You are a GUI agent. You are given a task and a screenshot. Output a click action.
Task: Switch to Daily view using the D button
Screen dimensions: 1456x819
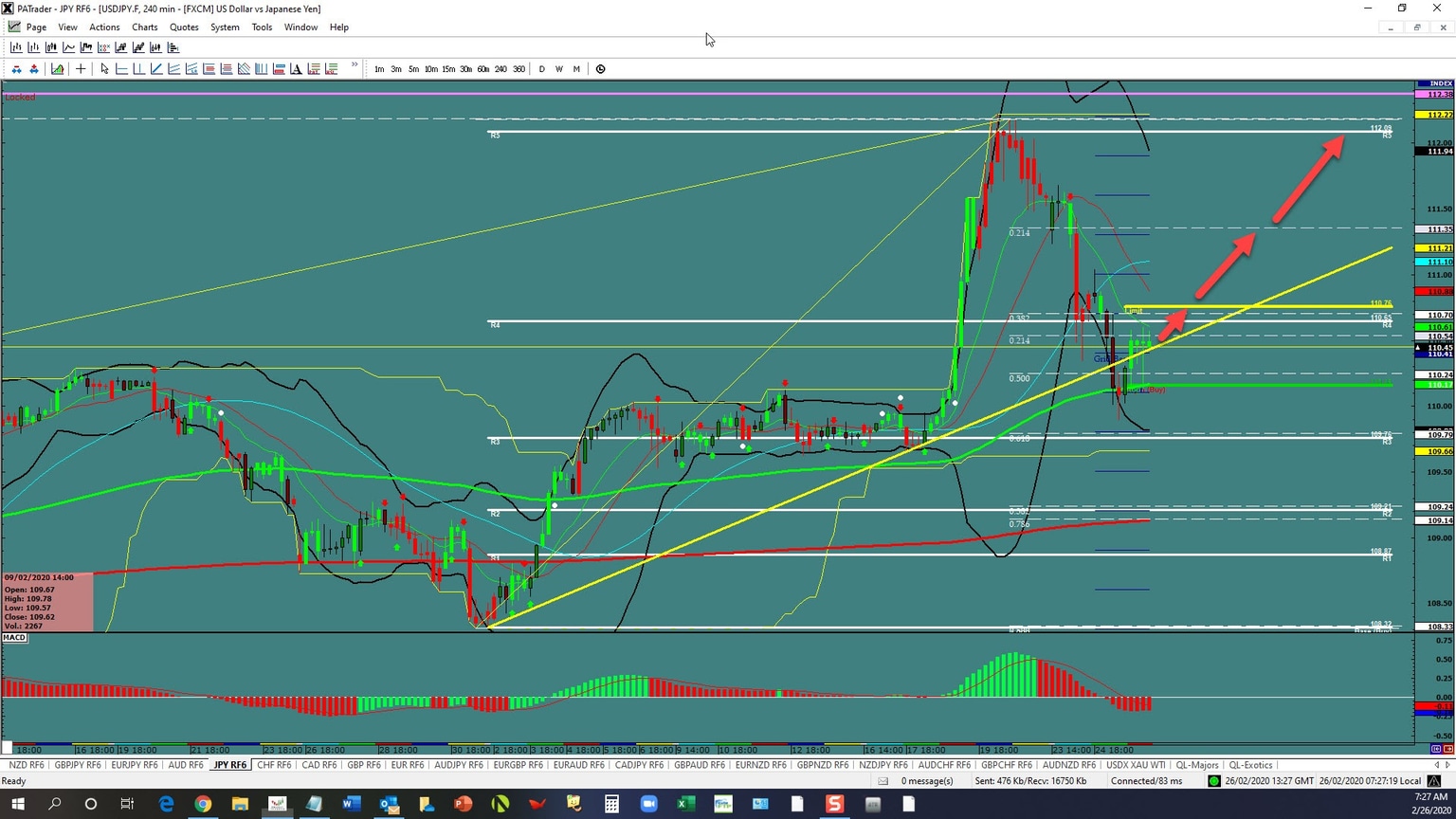point(541,68)
